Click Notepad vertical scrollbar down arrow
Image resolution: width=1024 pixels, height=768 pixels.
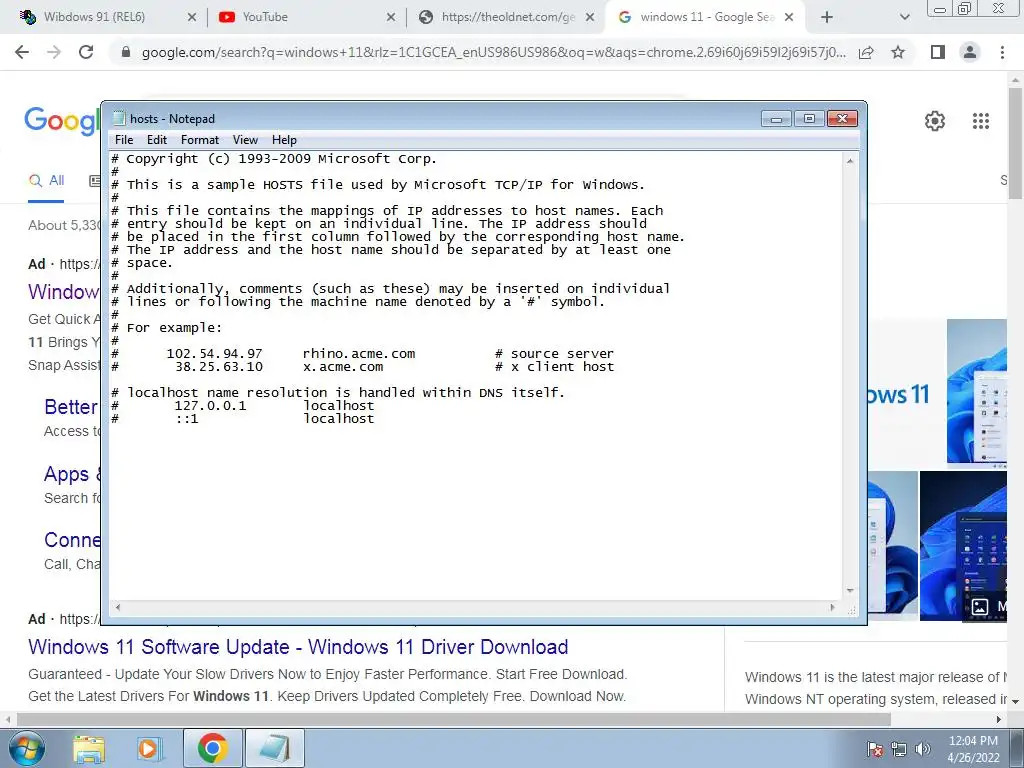(x=850, y=590)
